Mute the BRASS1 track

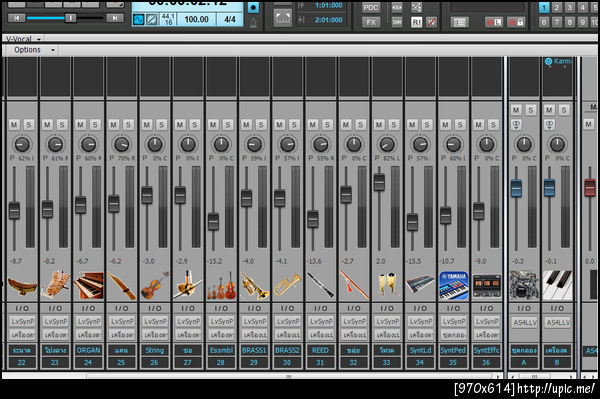[x=246, y=125]
